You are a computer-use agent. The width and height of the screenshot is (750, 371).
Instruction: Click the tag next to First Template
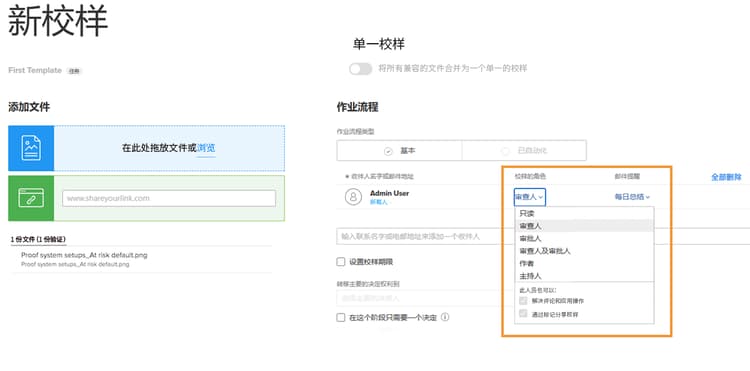pos(74,71)
